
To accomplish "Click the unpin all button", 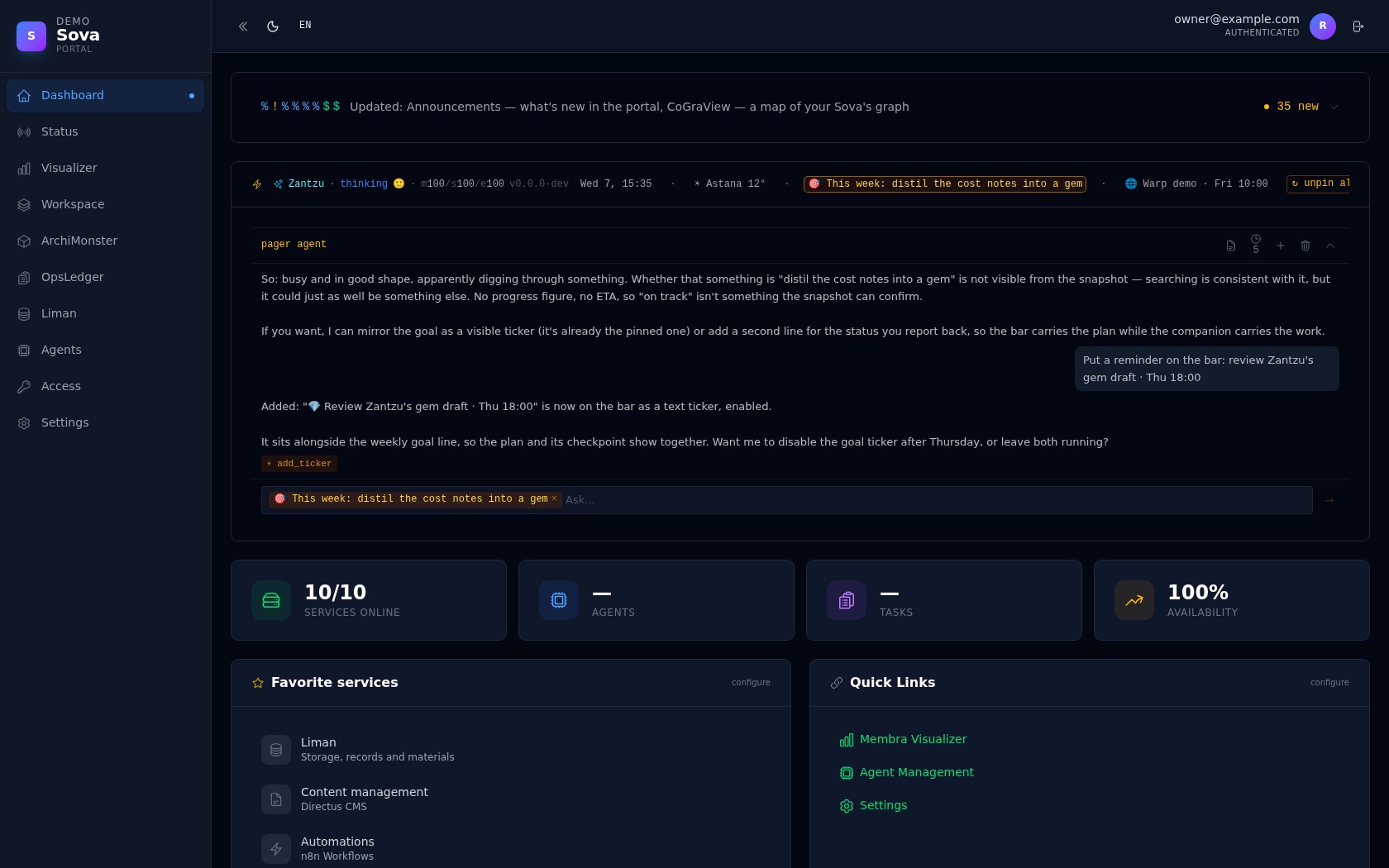I will pyautogui.click(x=1318, y=184).
